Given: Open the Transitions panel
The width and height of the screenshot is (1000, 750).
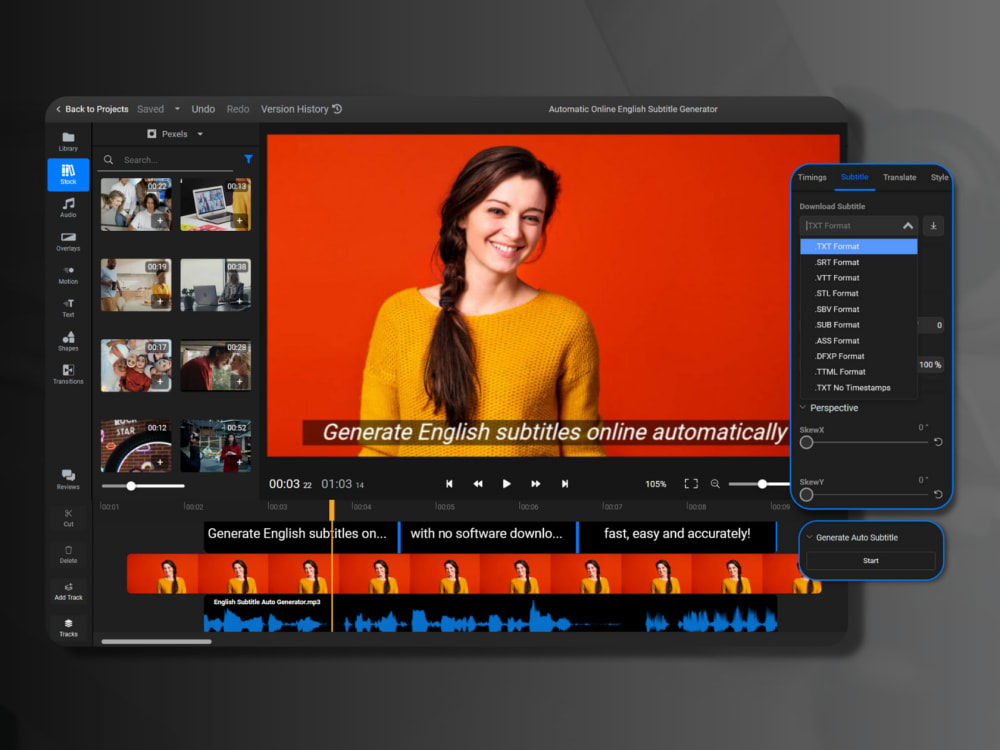Looking at the screenshot, I should point(68,374).
